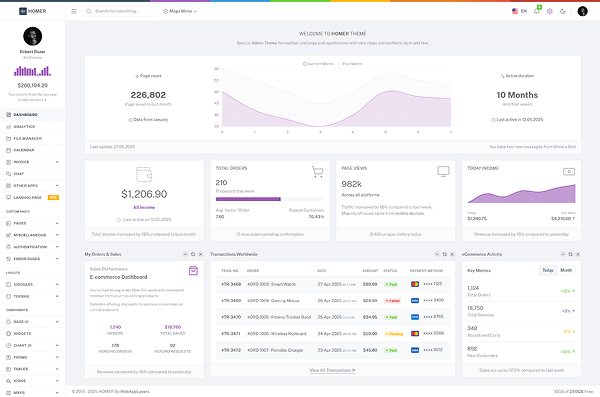Open the settings gear icon in header

pos(549,11)
